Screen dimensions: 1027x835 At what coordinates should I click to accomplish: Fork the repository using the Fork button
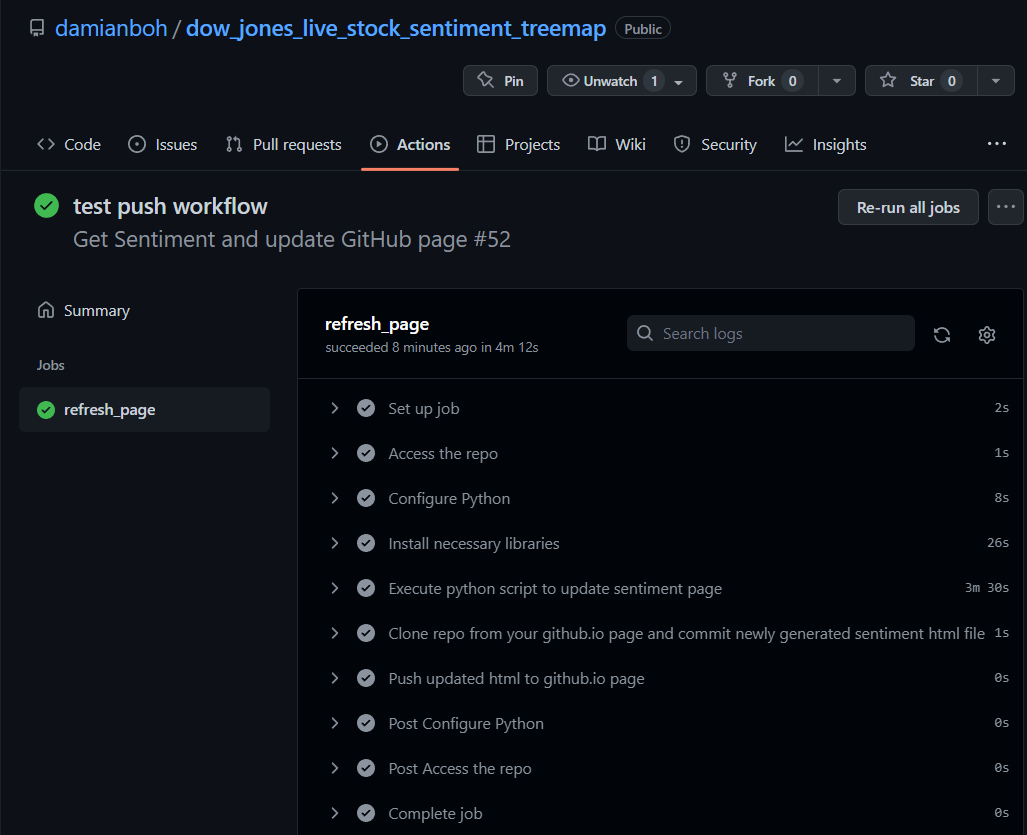[x=762, y=81]
